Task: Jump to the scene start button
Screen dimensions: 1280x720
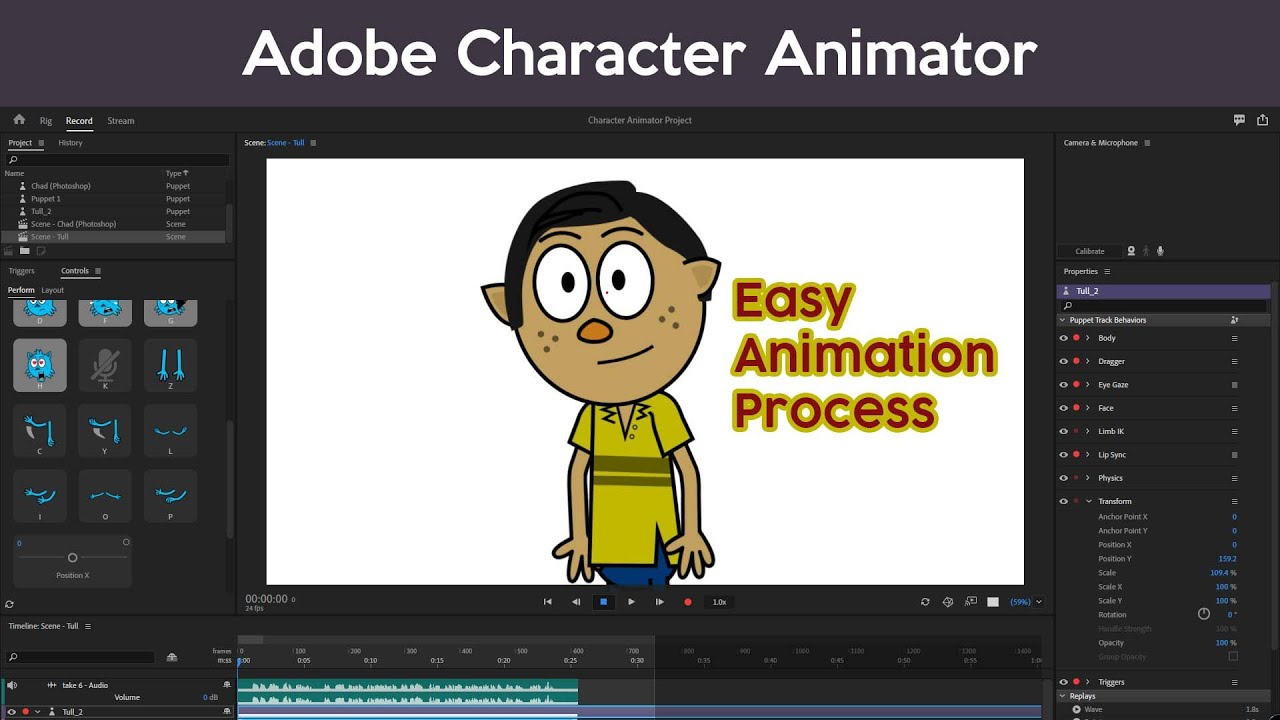Action: click(x=547, y=602)
